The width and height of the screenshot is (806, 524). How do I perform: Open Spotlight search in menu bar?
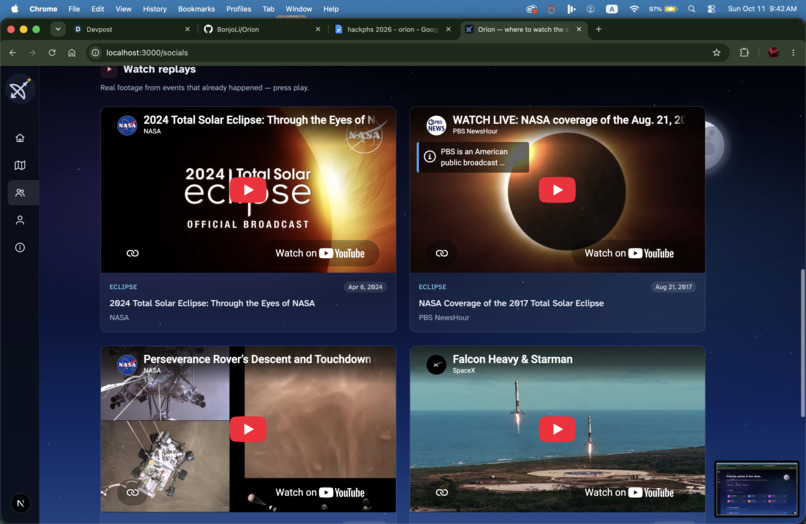click(692, 9)
